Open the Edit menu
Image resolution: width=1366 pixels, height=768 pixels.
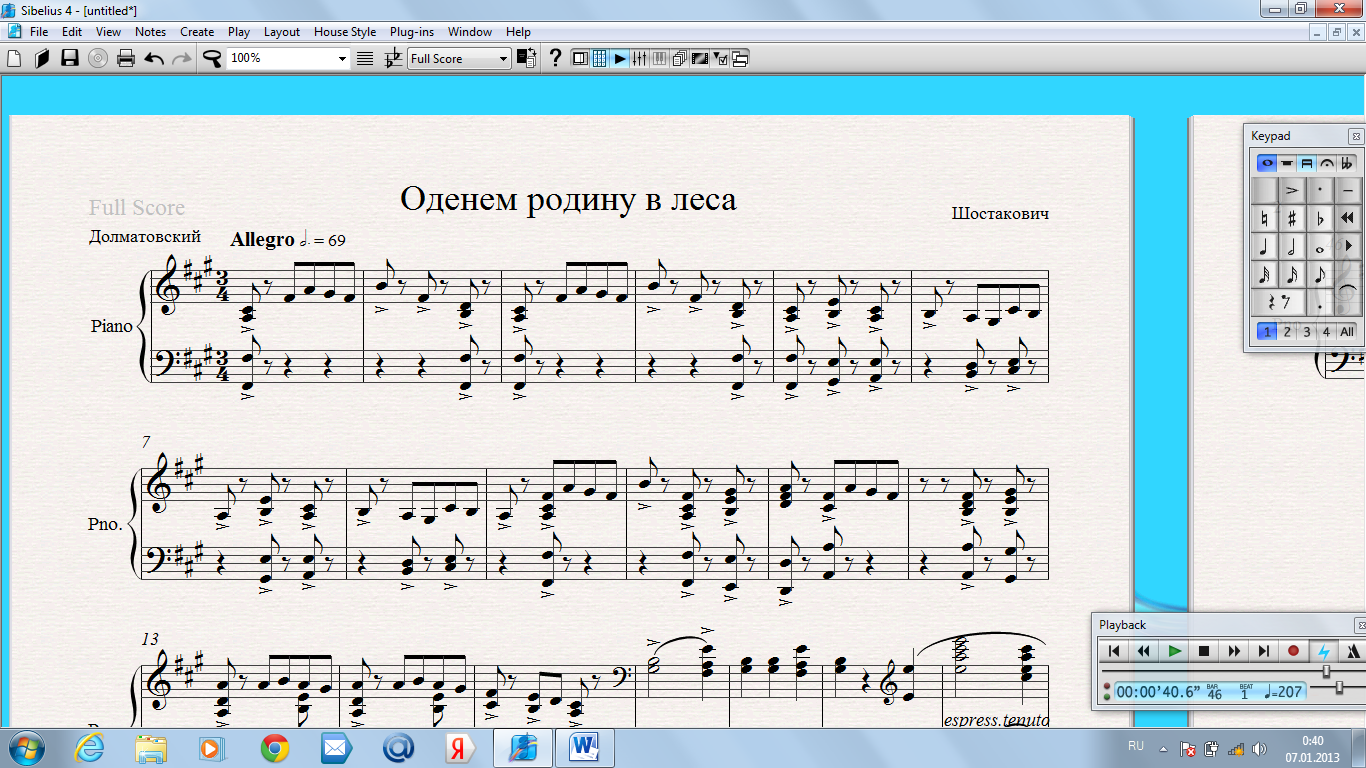click(71, 32)
